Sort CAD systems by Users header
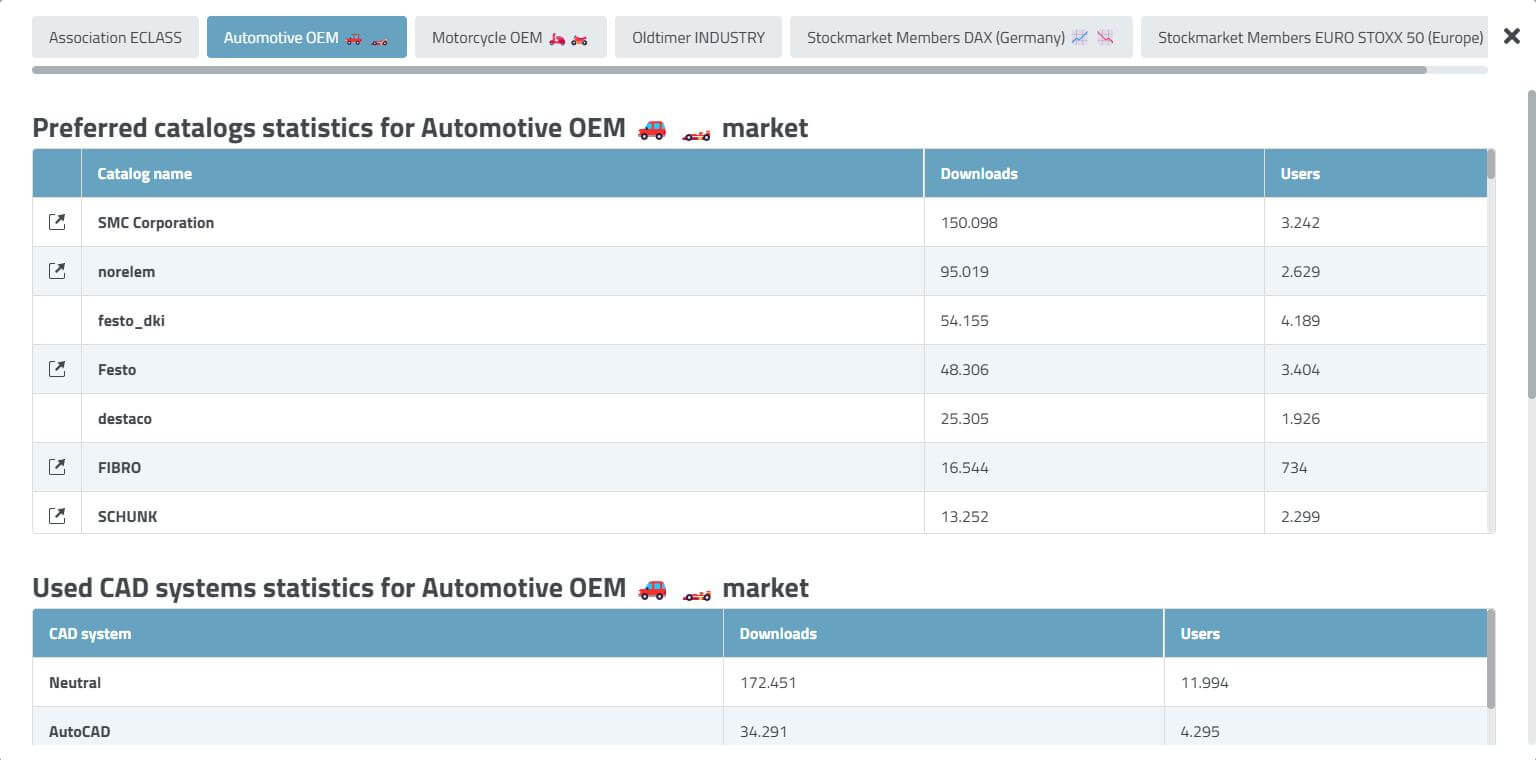Screen dimensions: 1536x760 point(1325,633)
